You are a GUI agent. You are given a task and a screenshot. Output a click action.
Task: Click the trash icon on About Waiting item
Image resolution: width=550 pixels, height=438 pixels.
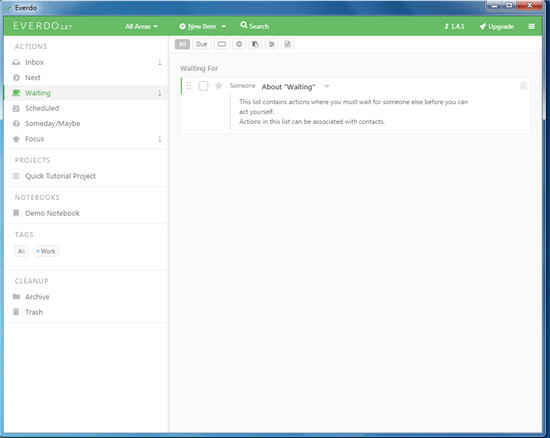(523, 86)
